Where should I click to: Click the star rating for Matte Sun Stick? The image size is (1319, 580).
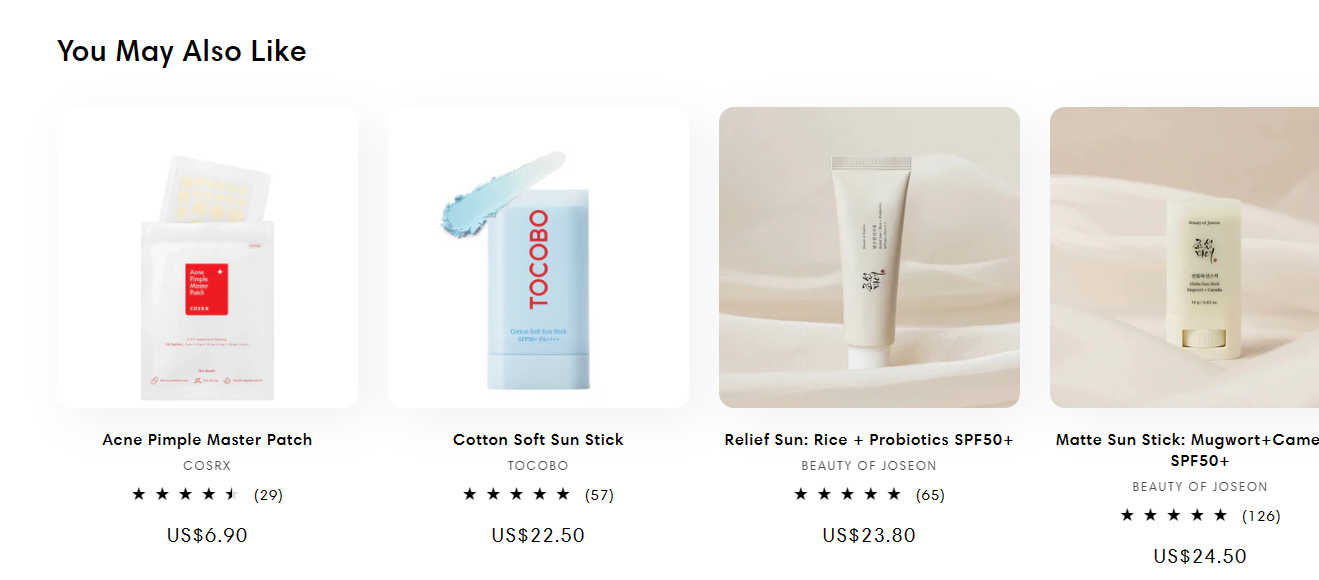click(x=1173, y=515)
